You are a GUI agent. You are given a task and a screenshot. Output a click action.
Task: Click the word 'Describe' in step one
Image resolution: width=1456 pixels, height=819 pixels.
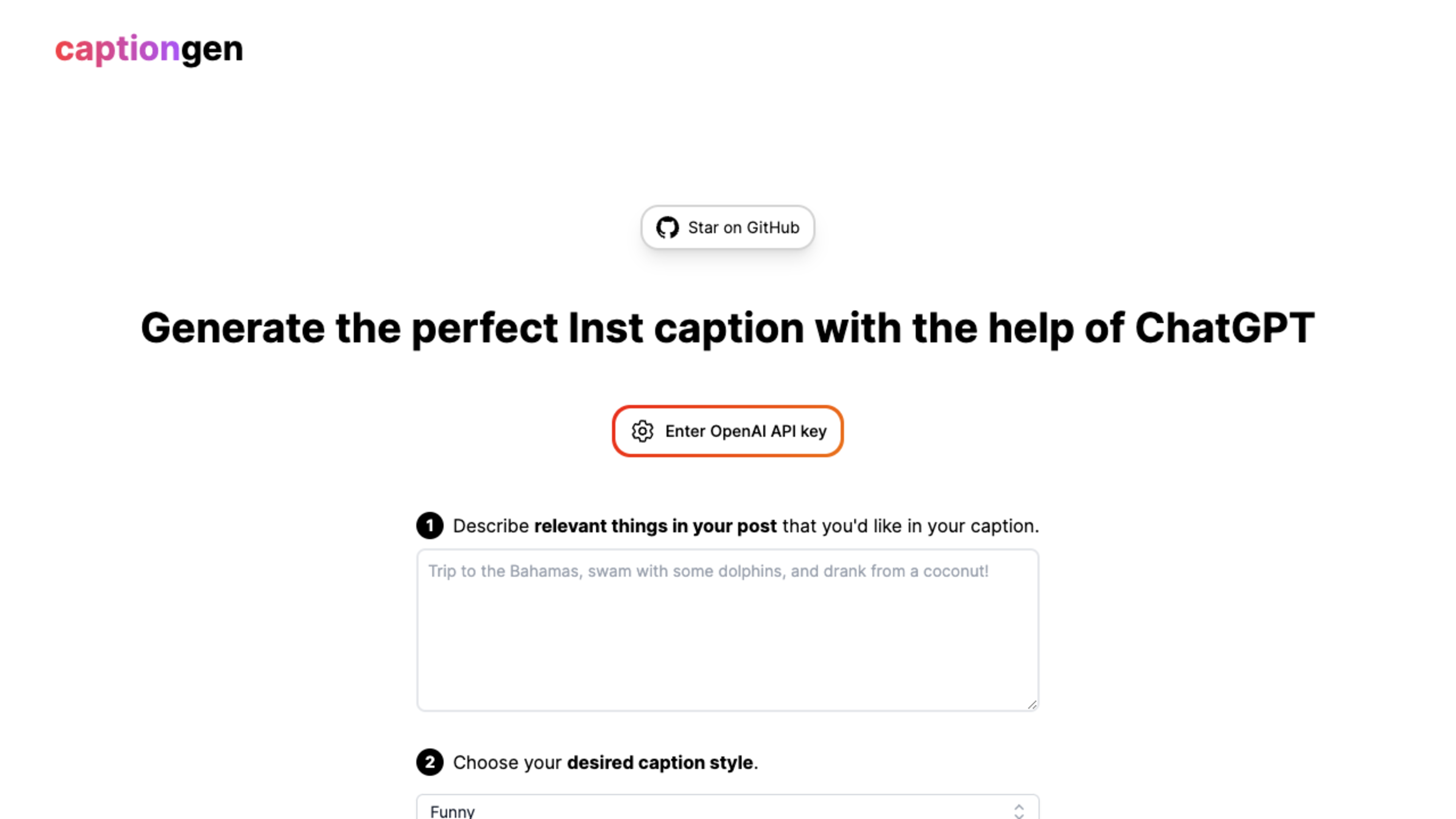[491, 526]
